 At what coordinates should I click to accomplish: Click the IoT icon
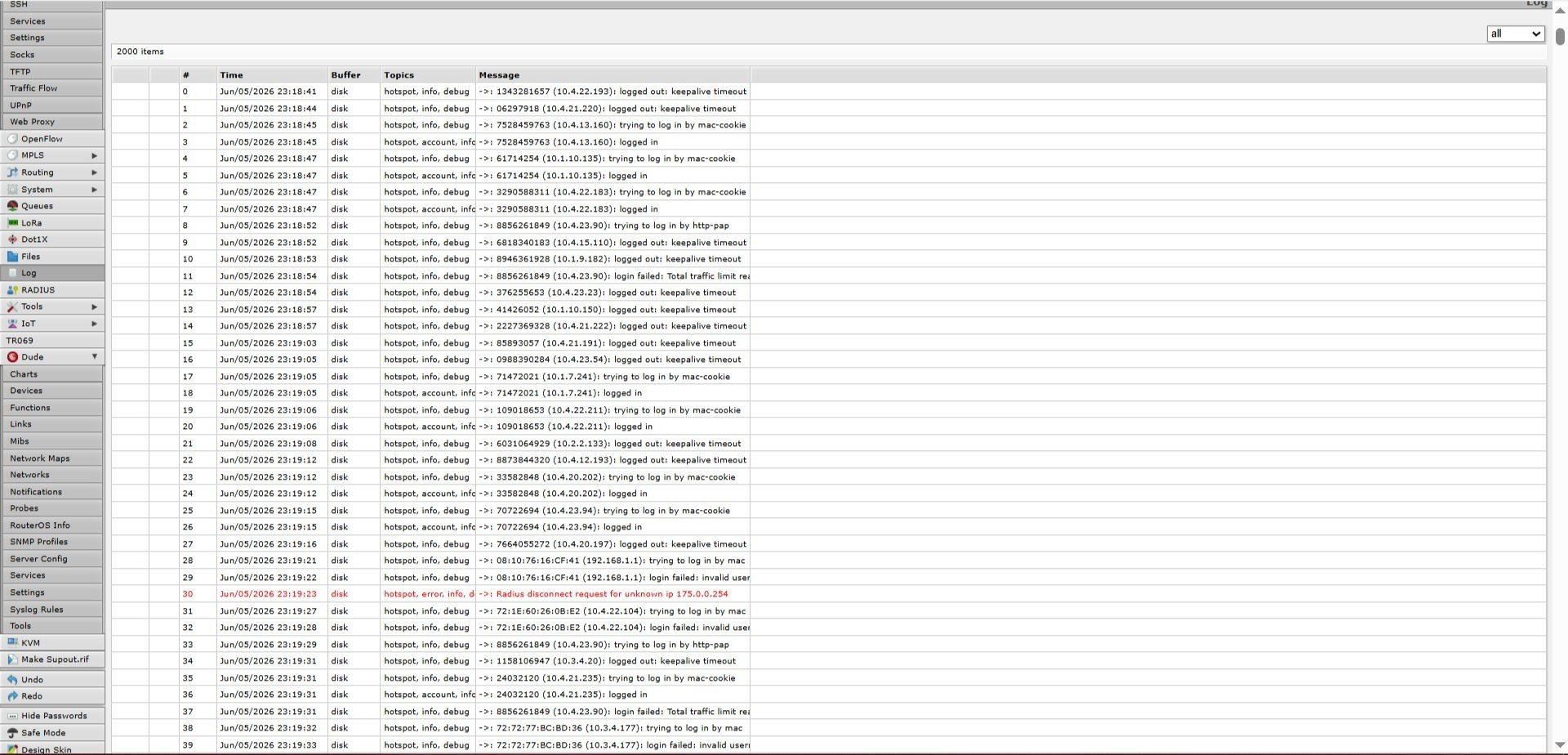pos(12,324)
